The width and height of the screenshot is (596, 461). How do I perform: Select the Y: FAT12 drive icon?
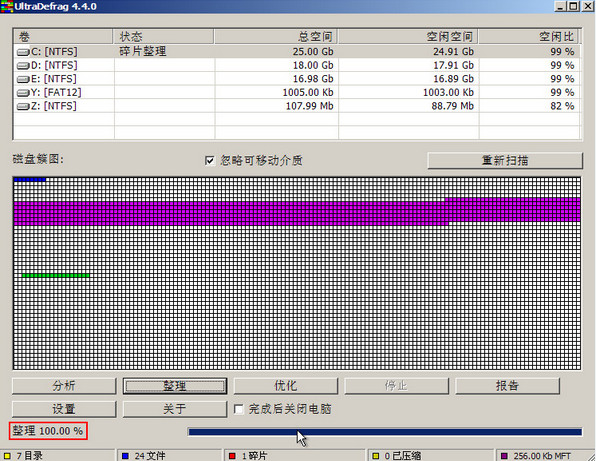23,93
